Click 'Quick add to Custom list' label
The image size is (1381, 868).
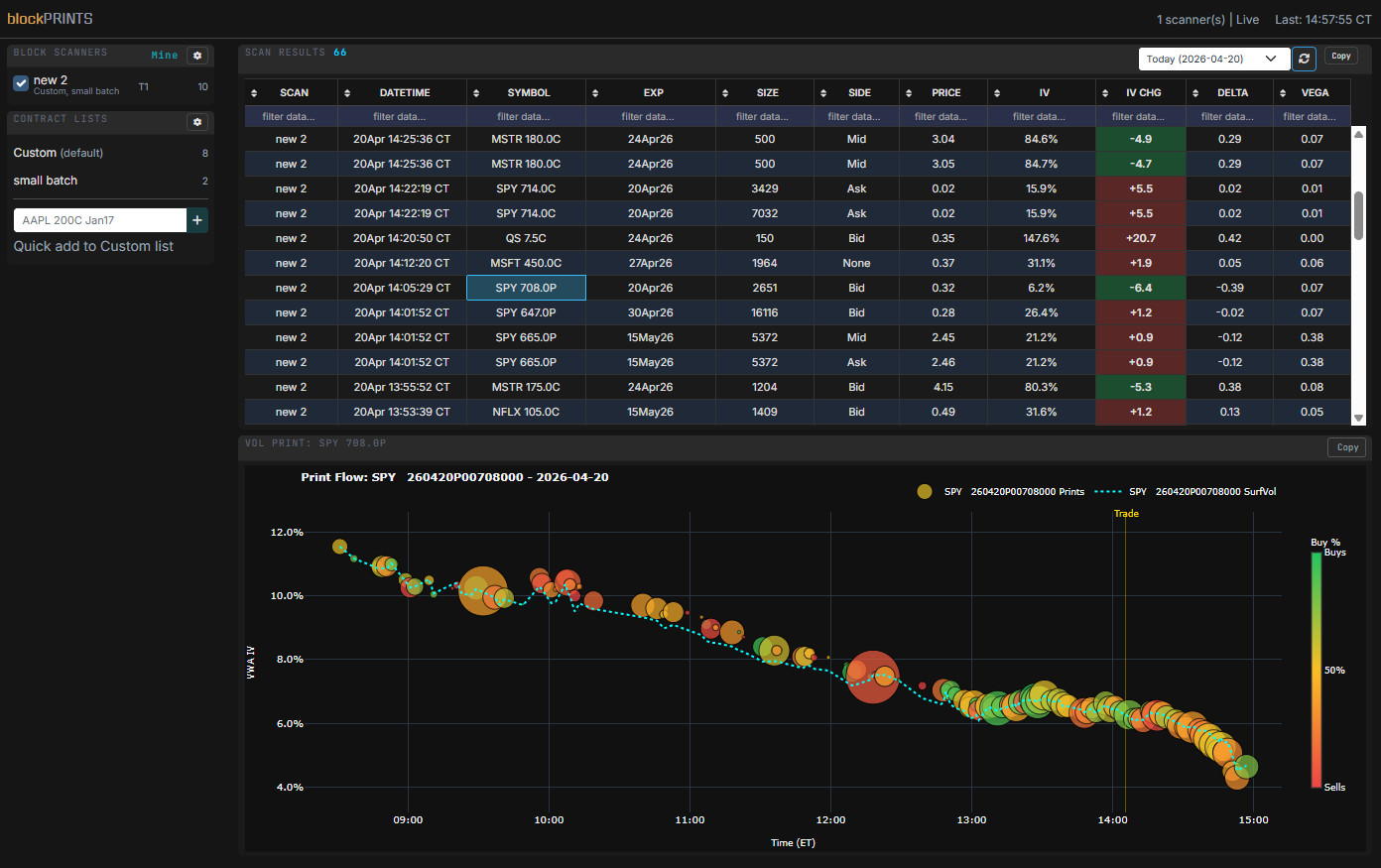pos(93,246)
